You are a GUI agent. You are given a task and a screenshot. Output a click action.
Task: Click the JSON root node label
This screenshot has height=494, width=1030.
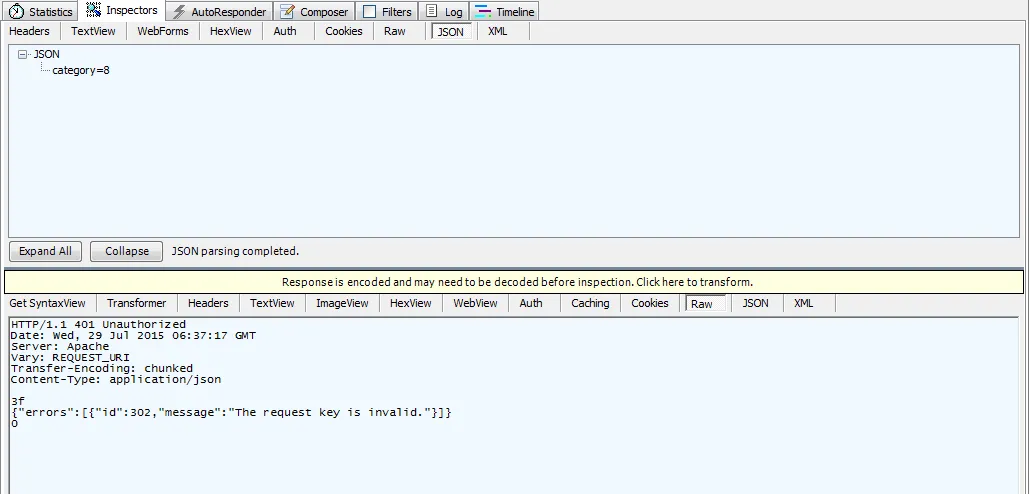(47, 55)
